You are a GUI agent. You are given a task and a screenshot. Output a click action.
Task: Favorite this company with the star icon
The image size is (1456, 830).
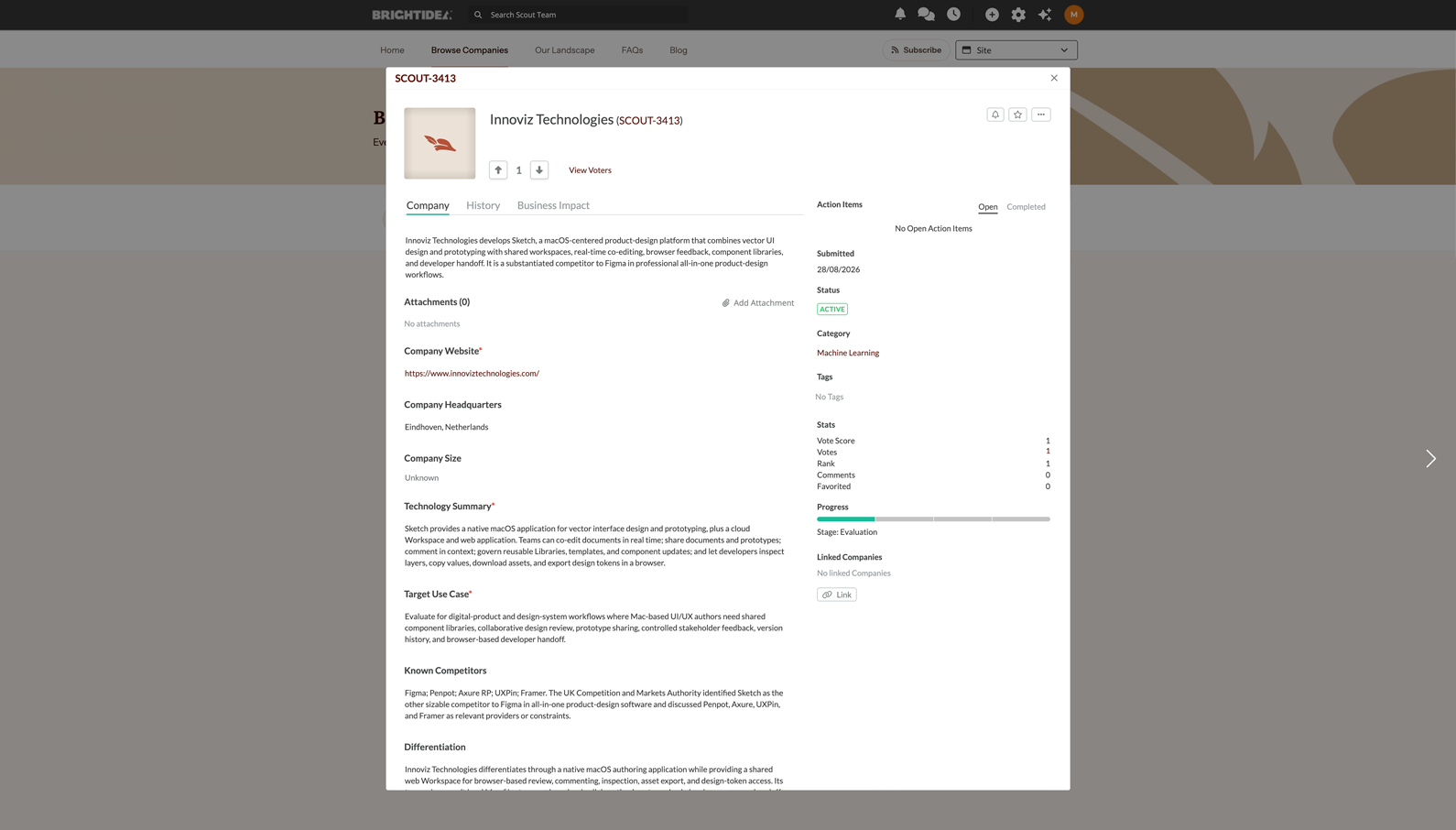pyautogui.click(x=1017, y=115)
